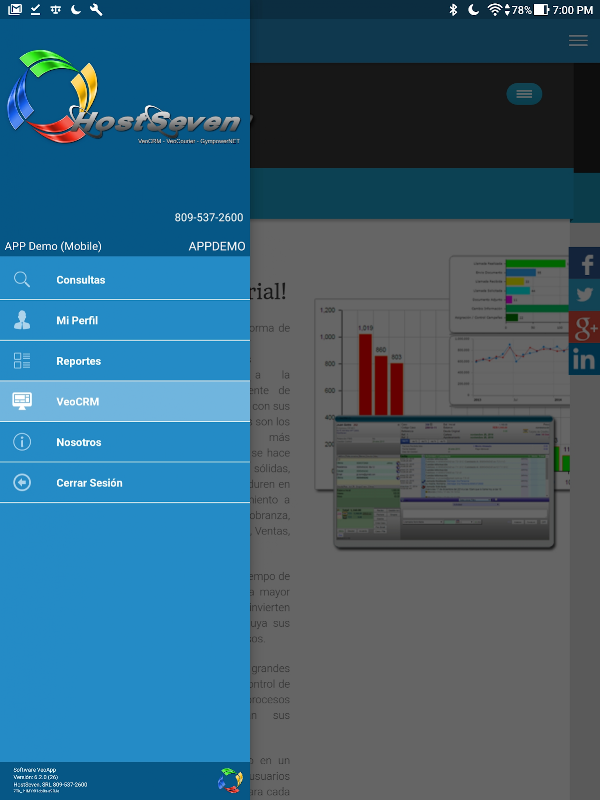Screen dimensions: 600x800
Task: Tap the Bluetooth status icon
Action: coord(453,10)
